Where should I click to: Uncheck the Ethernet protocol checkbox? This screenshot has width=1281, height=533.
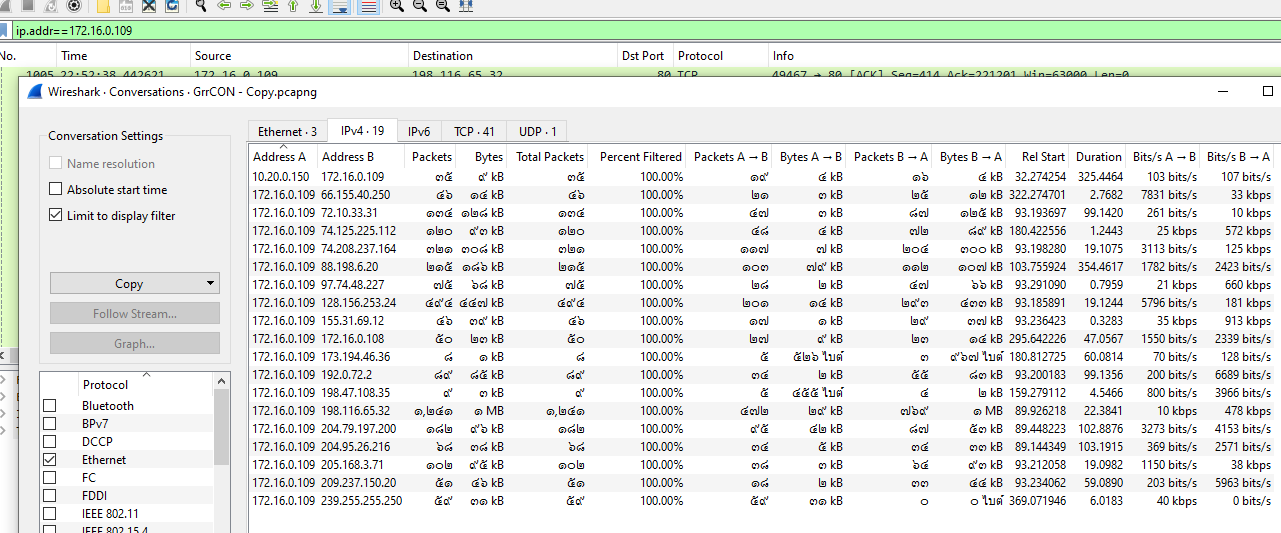click(x=50, y=460)
